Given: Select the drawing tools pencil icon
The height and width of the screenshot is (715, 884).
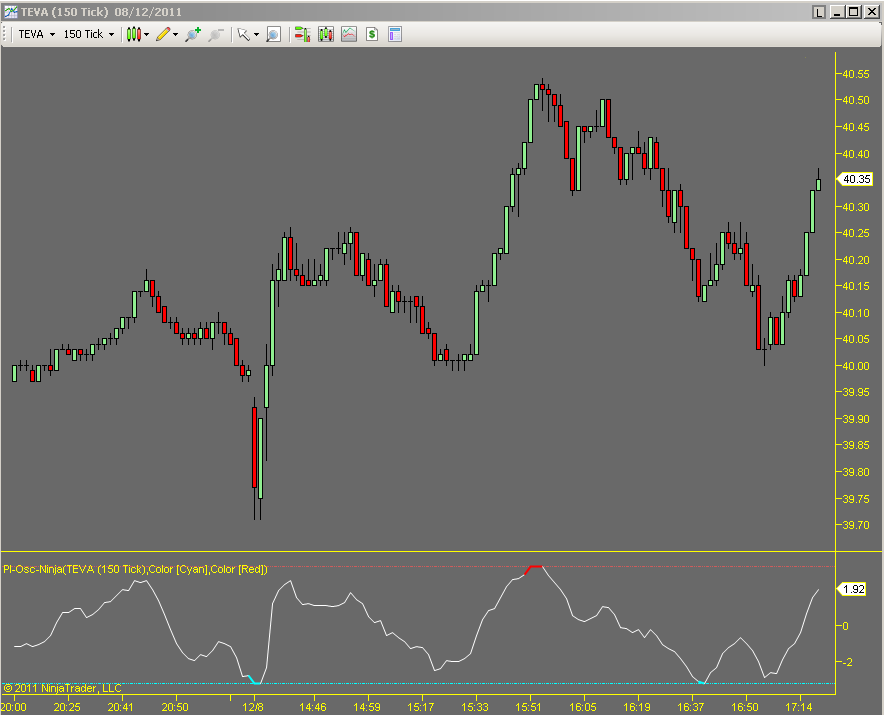Looking at the screenshot, I should pos(163,34).
